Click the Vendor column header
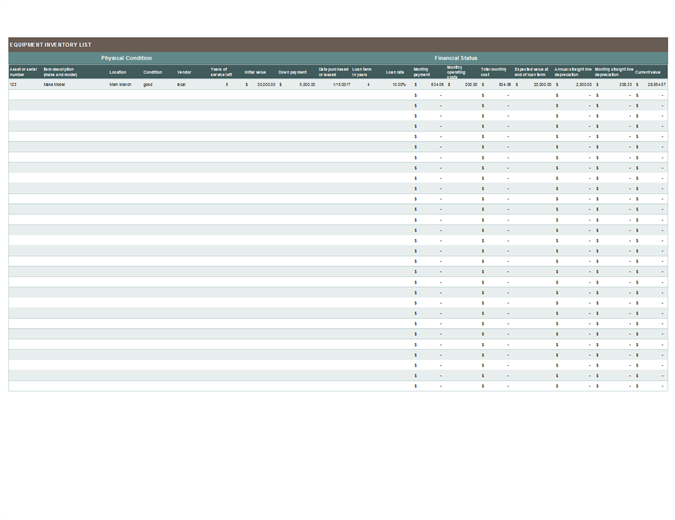Image resolution: width=675 pixels, height=520 pixels. (x=184, y=72)
